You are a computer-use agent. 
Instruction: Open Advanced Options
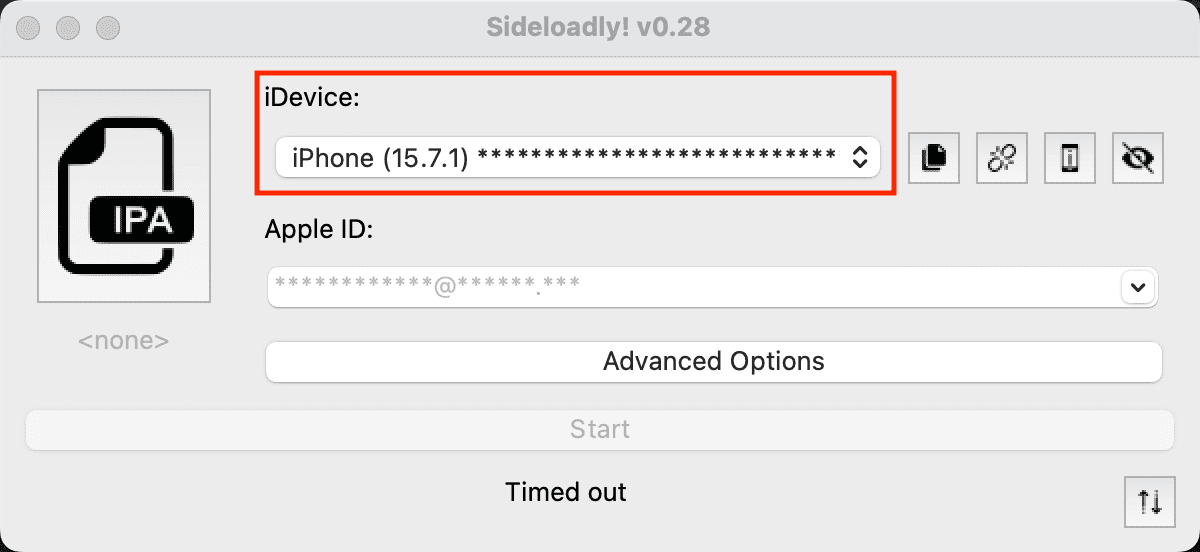[714, 362]
